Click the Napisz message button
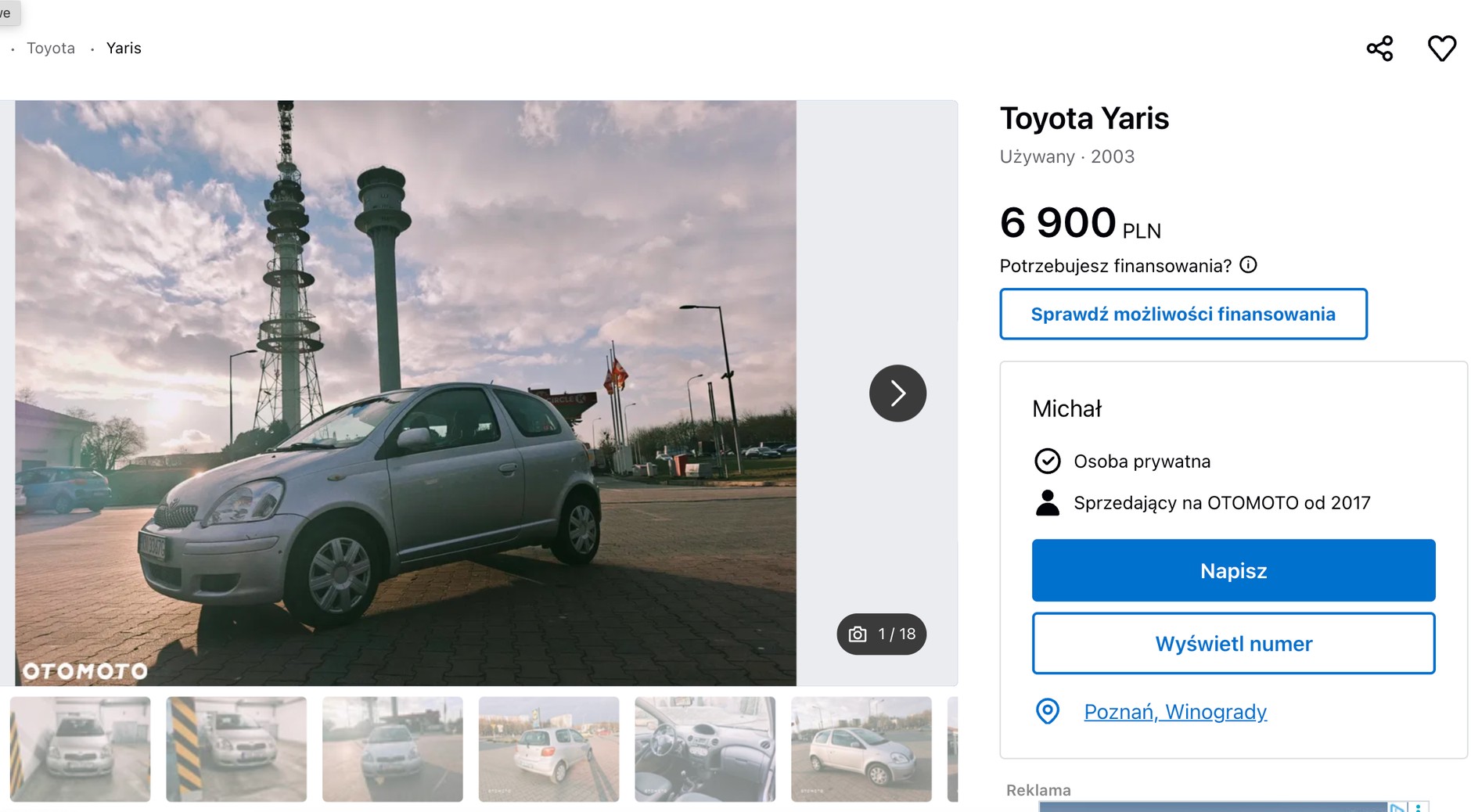 point(1233,570)
